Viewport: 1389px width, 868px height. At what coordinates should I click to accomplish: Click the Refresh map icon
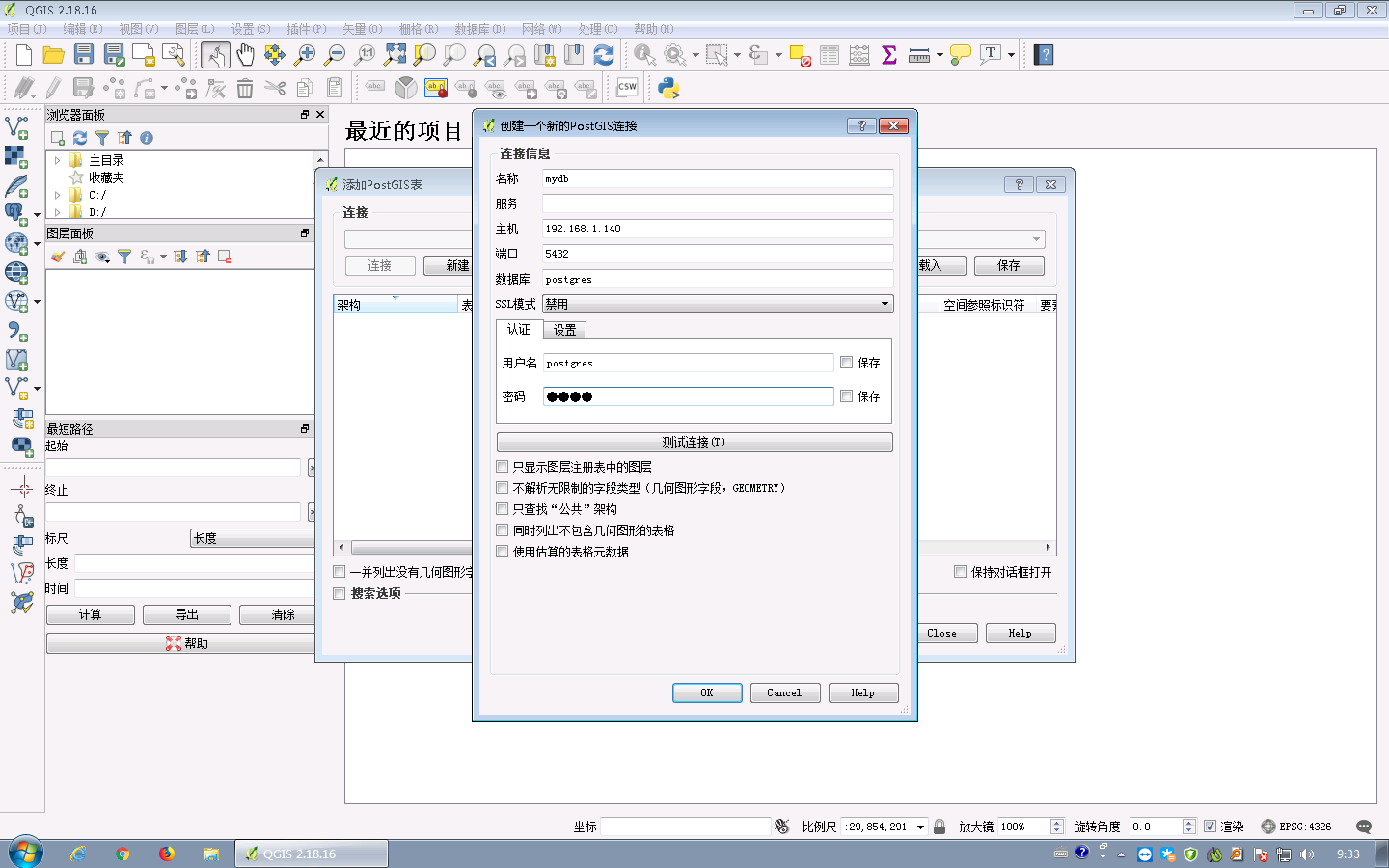coord(604,55)
